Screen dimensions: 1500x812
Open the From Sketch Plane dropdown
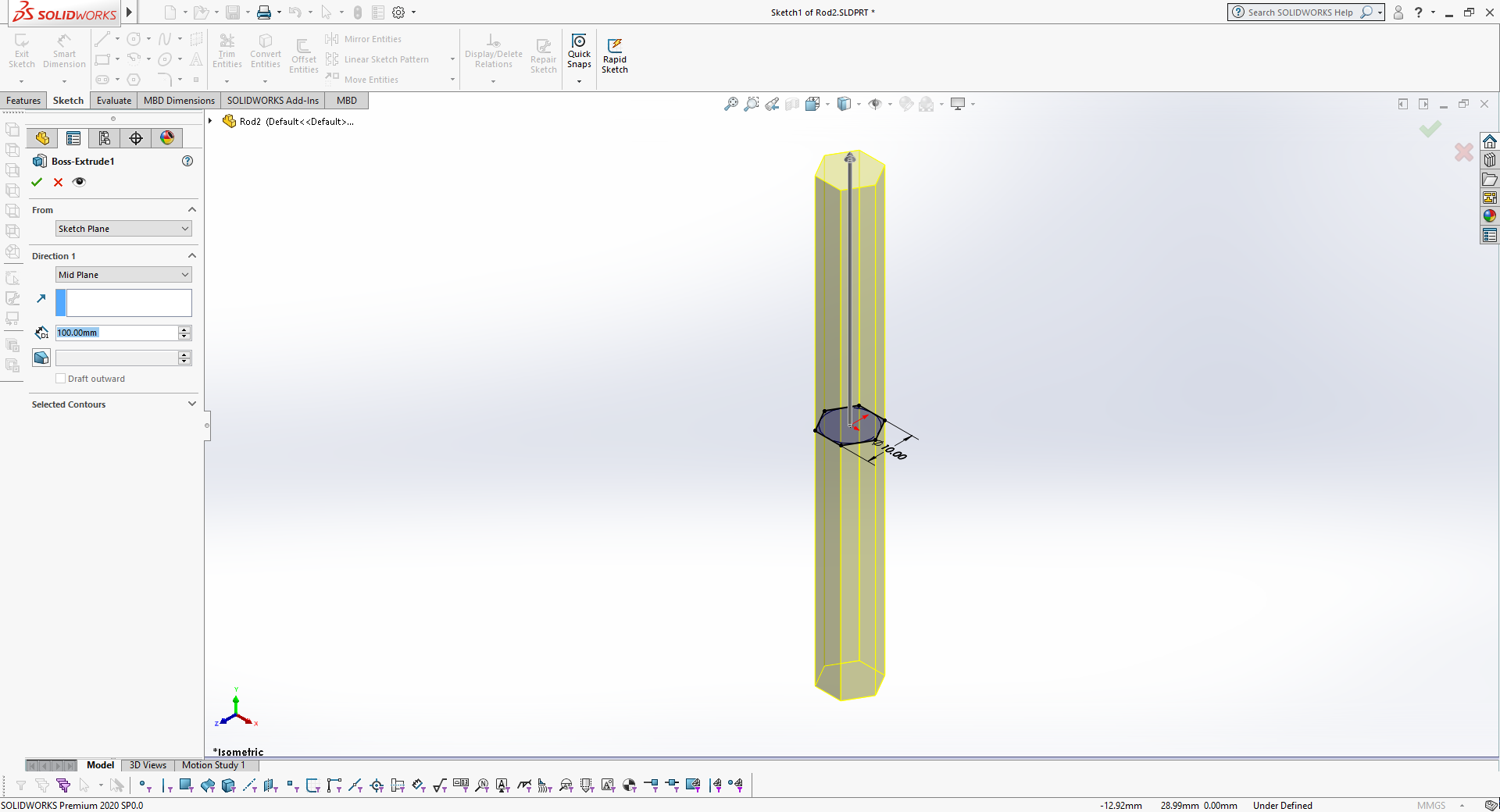point(123,229)
